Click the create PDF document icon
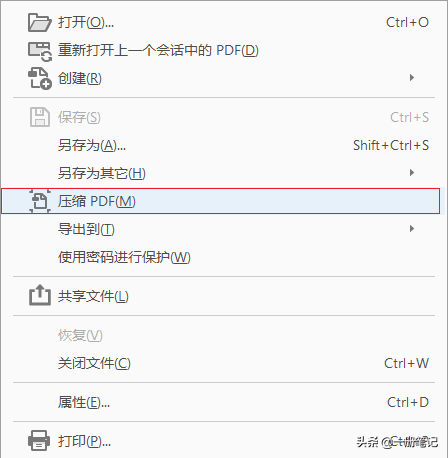Image resolution: width=448 pixels, height=458 pixels. [x=40, y=79]
